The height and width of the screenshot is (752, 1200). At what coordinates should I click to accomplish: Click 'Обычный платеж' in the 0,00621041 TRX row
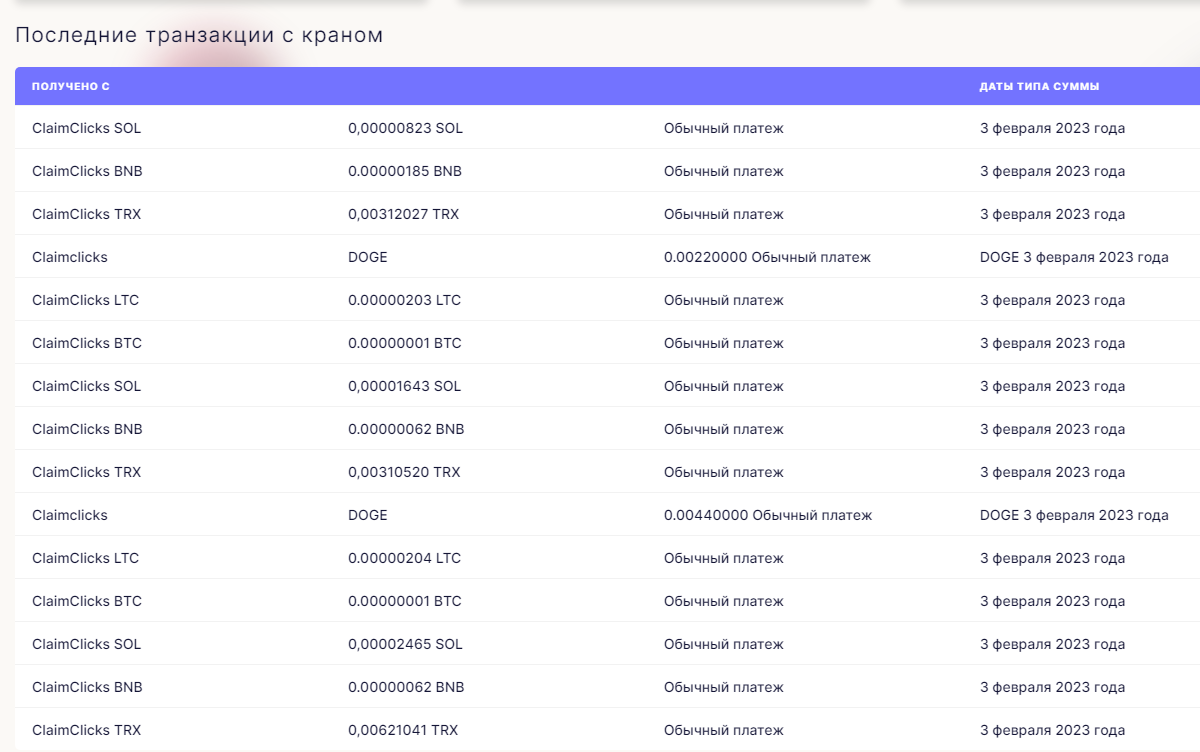tap(724, 730)
